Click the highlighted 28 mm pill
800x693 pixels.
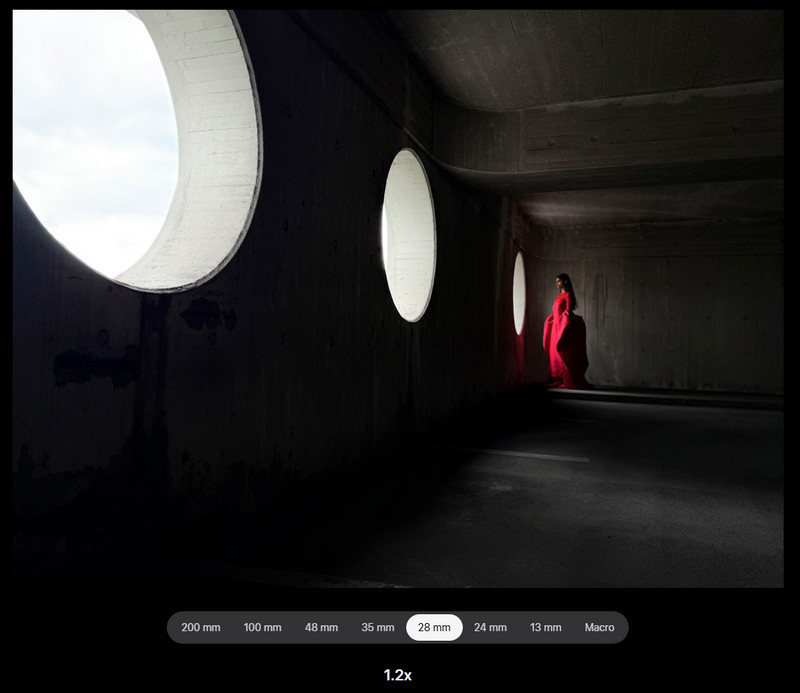coord(434,628)
